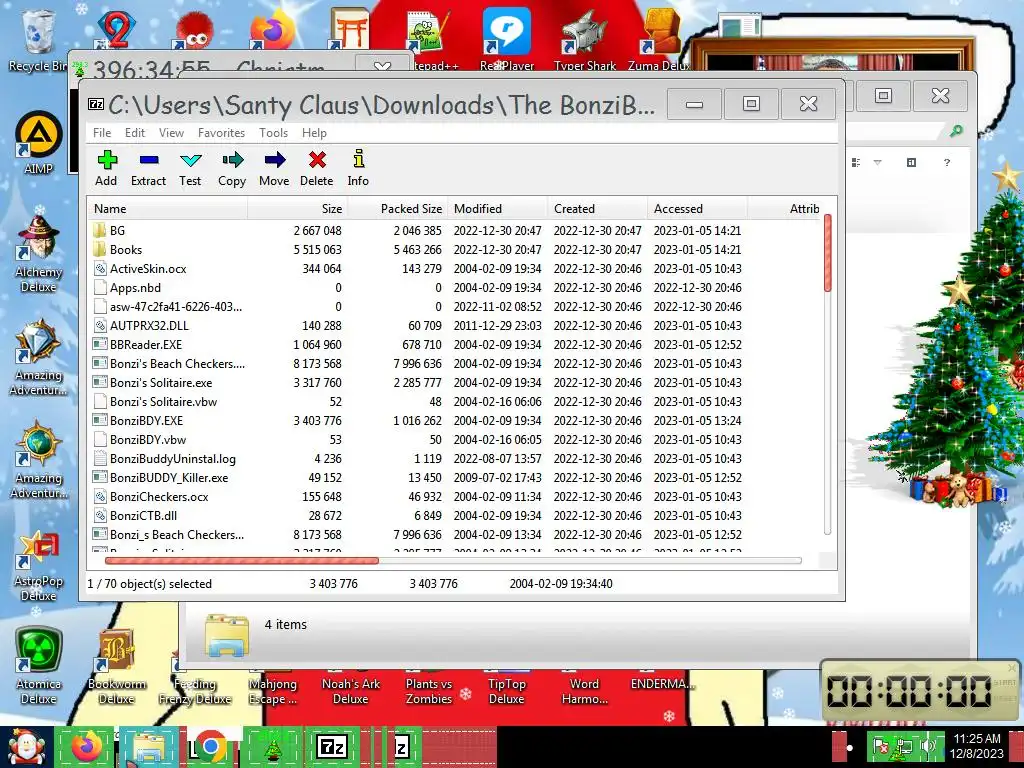
Task: Sort list by Accessed column header
Action: 697,209
